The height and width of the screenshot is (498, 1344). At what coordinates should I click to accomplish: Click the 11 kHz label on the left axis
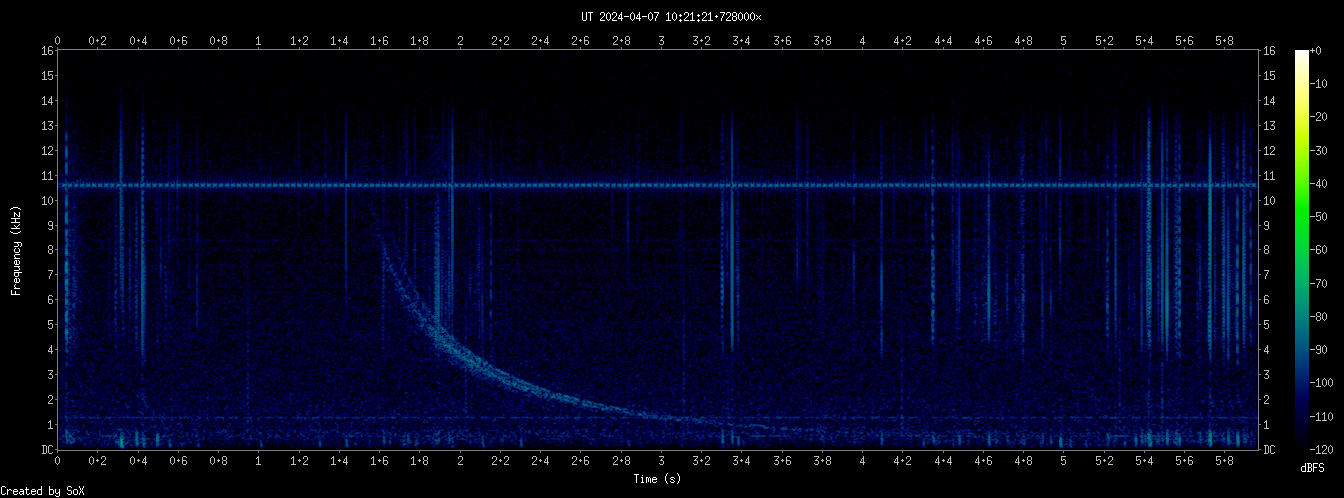click(47, 176)
